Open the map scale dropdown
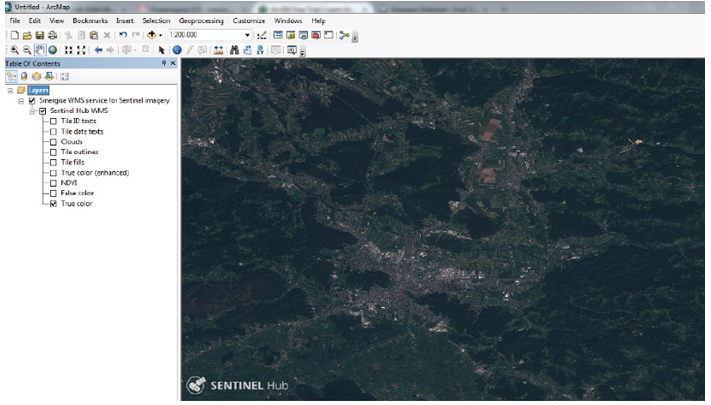The width and height of the screenshot is (711, 405). (247, 35)
